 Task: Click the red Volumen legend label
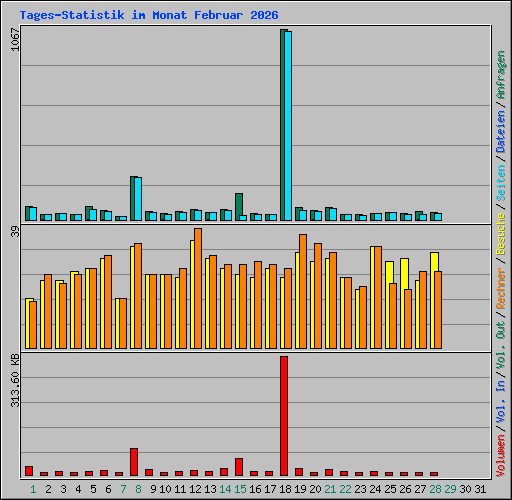[501, 455]
